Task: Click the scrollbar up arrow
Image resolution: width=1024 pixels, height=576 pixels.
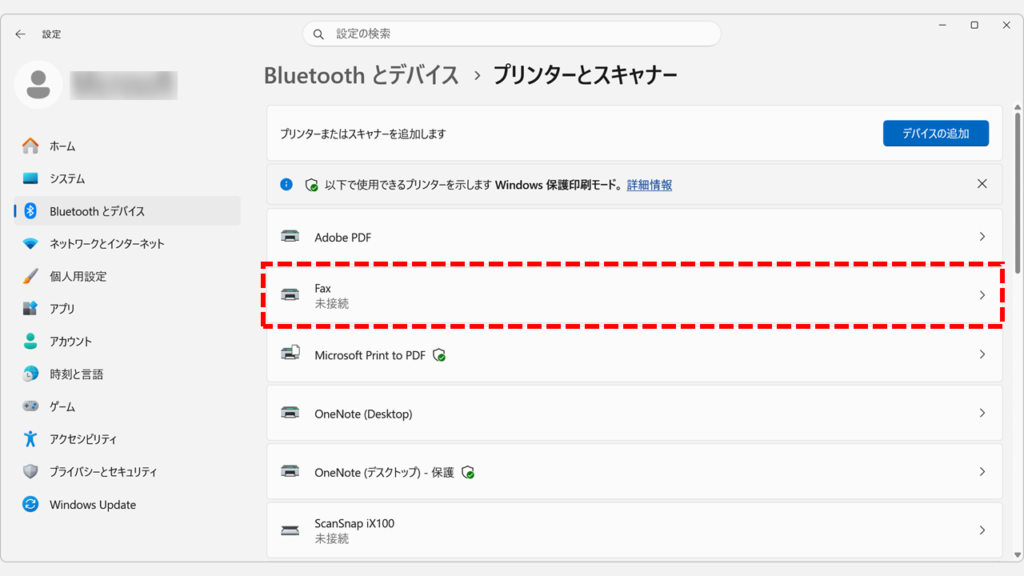Action: [1017, 107]
